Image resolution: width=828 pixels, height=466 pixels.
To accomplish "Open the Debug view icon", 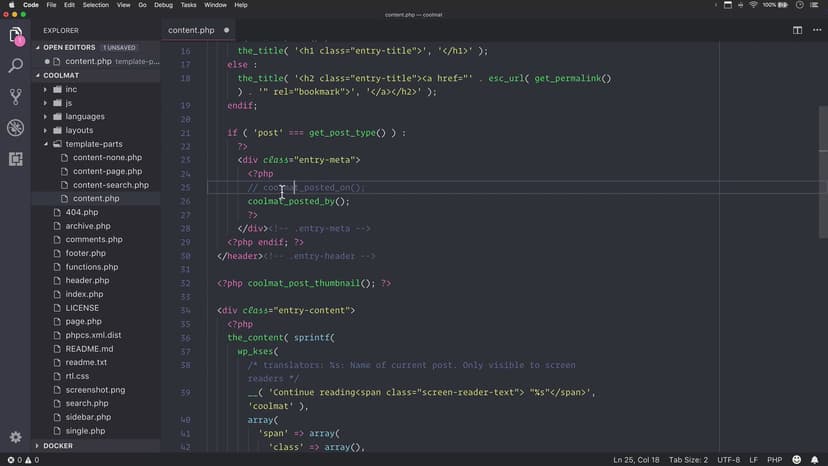I will (x=15, y=128).
